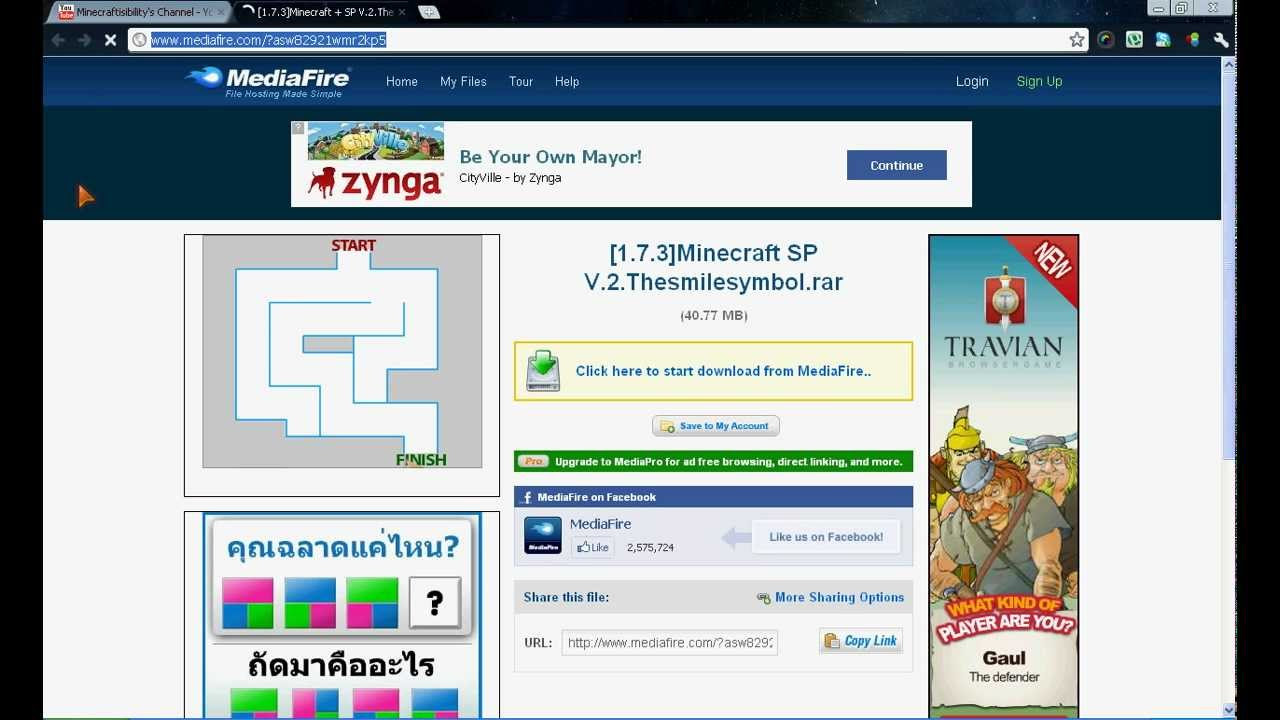Open the uTorrent extension icon
This screenshot has width=1280, height=720.
(x=1134, y=40)
